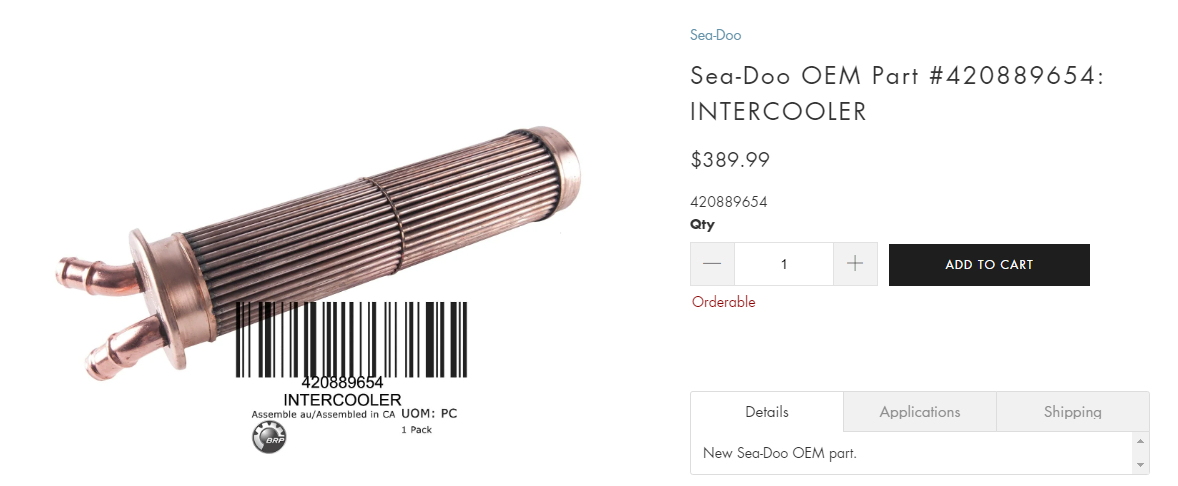Viewport: 1178px width, 486px height.
Task: Show the Shipping tab
Action: pyautogui.click(x=1072, y=412)
